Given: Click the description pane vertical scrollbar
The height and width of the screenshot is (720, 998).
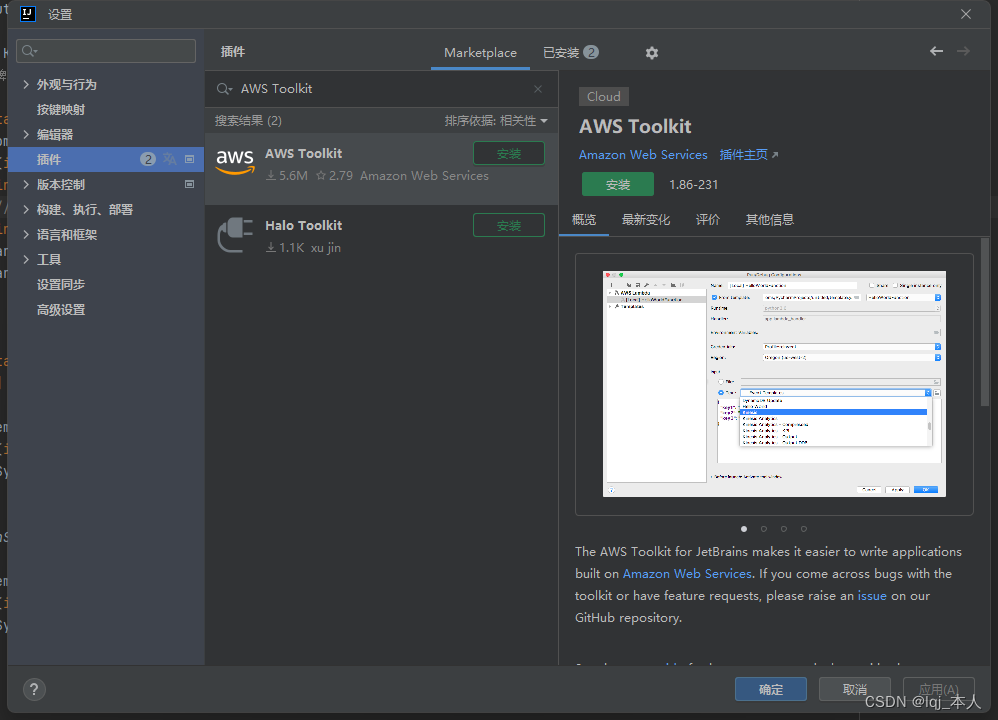Looking at the screenshot, I should (985, 321).
